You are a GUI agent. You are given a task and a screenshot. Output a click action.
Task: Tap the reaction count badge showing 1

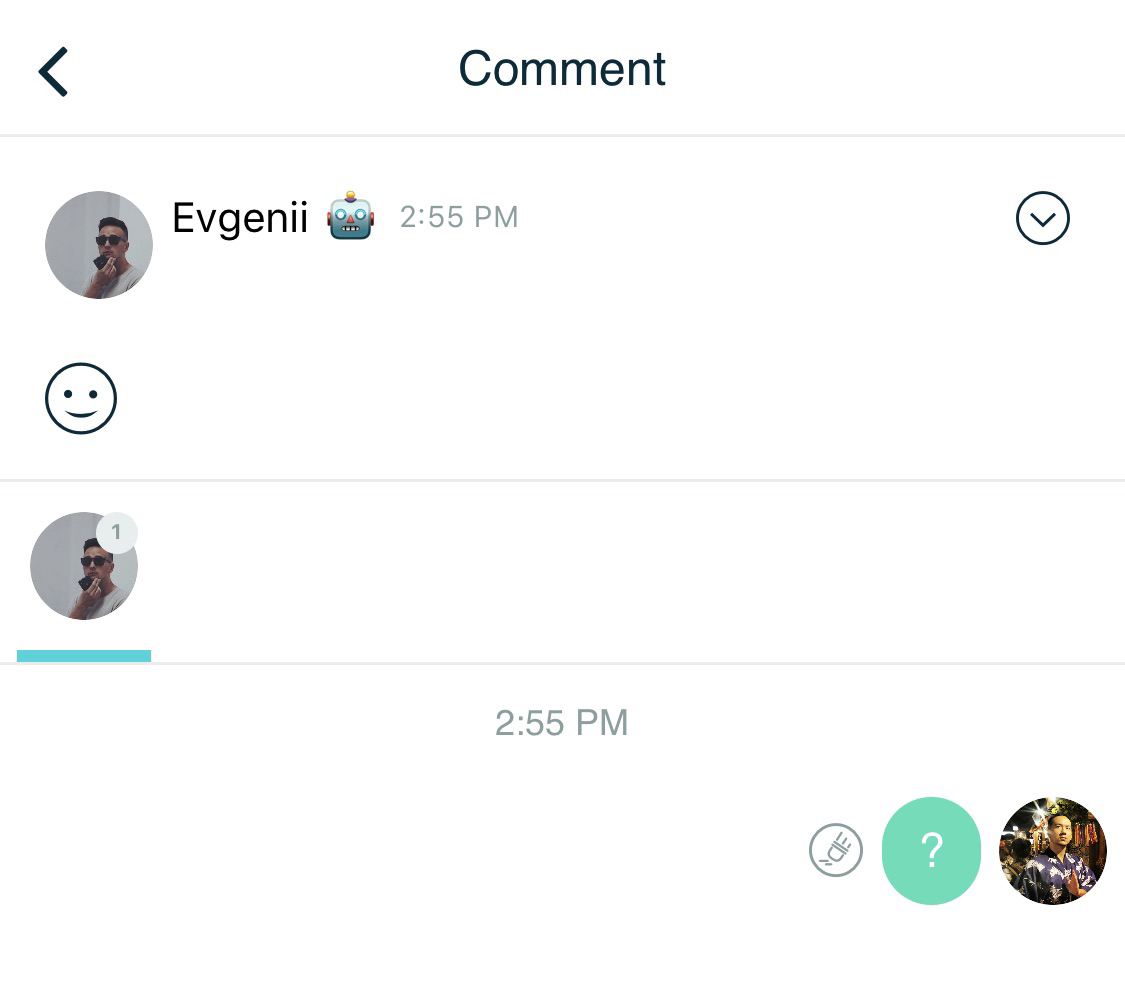[116, 533]
